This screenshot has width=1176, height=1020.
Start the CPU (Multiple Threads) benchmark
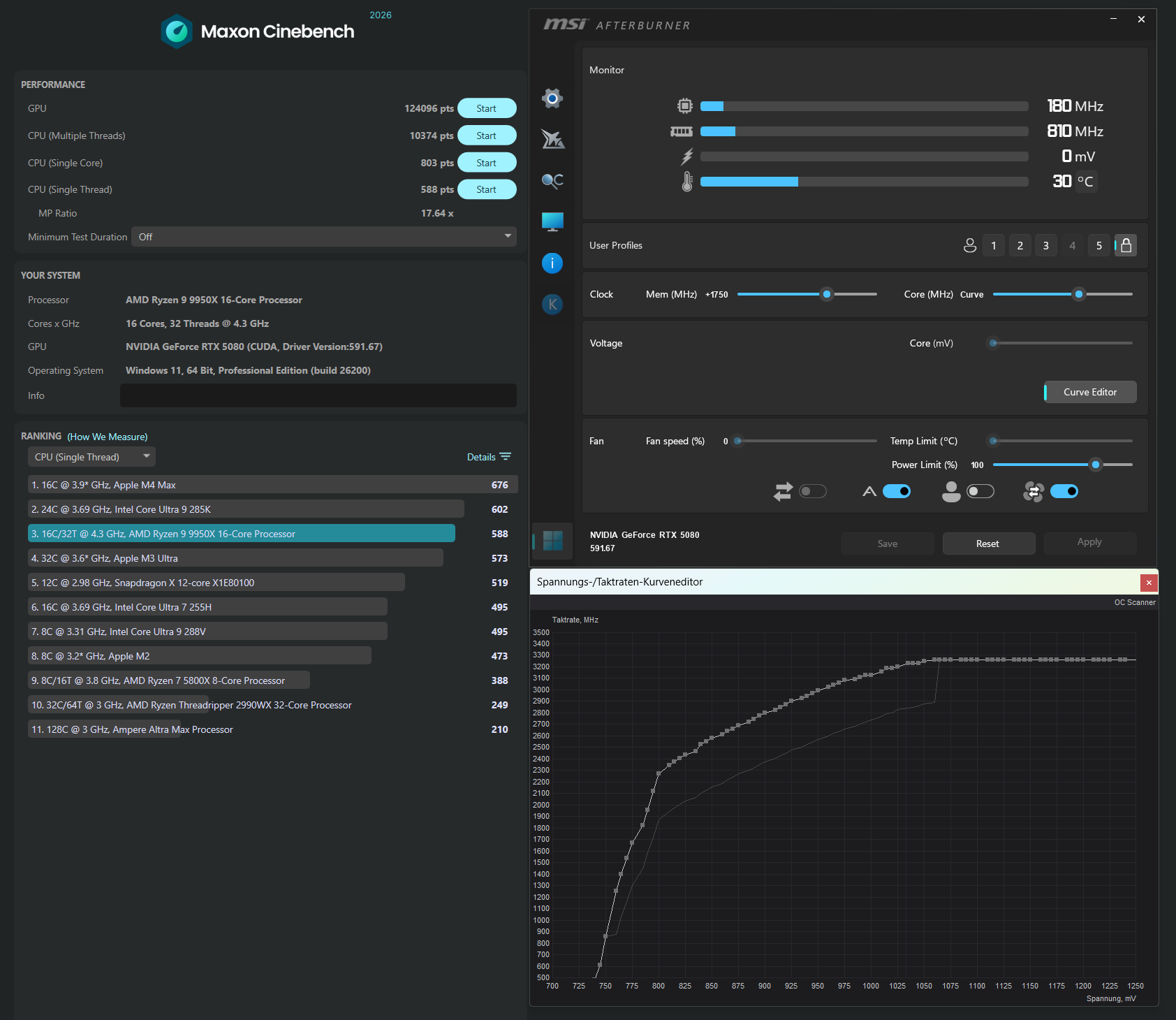coord(487,136)
